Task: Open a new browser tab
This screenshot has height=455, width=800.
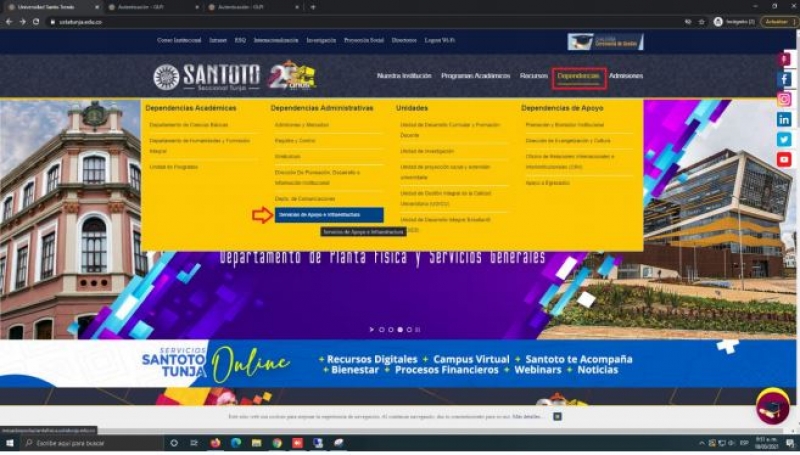Action: [313, 7]
